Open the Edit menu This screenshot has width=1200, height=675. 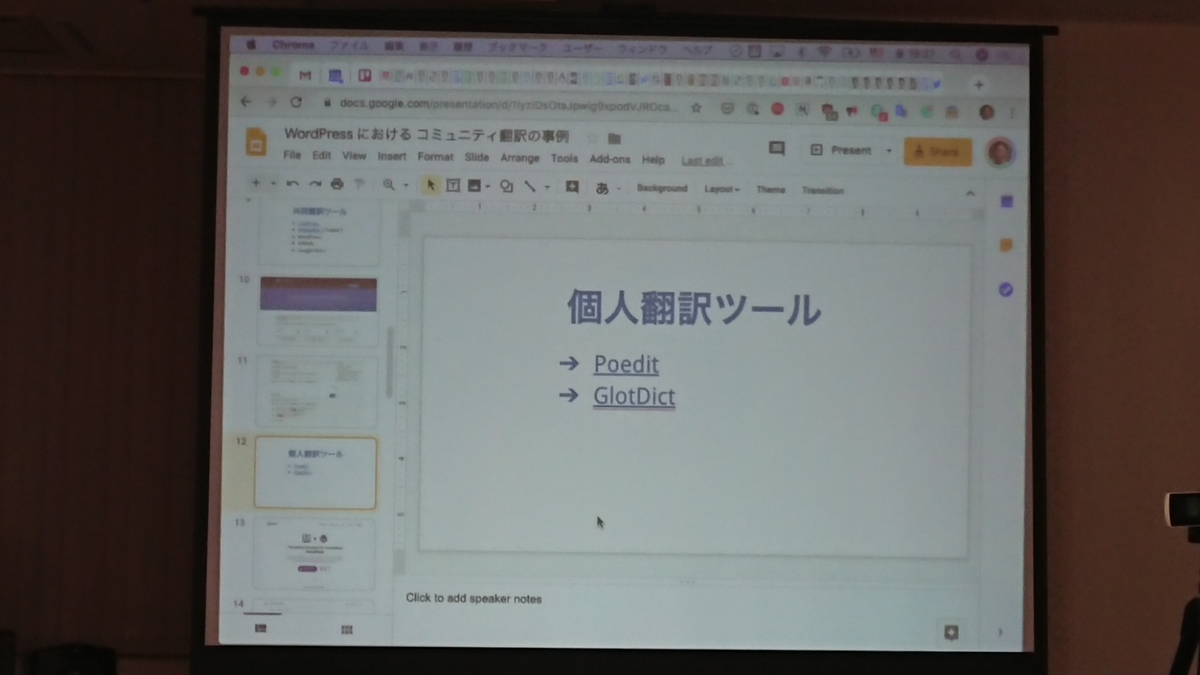pos(321,156)
